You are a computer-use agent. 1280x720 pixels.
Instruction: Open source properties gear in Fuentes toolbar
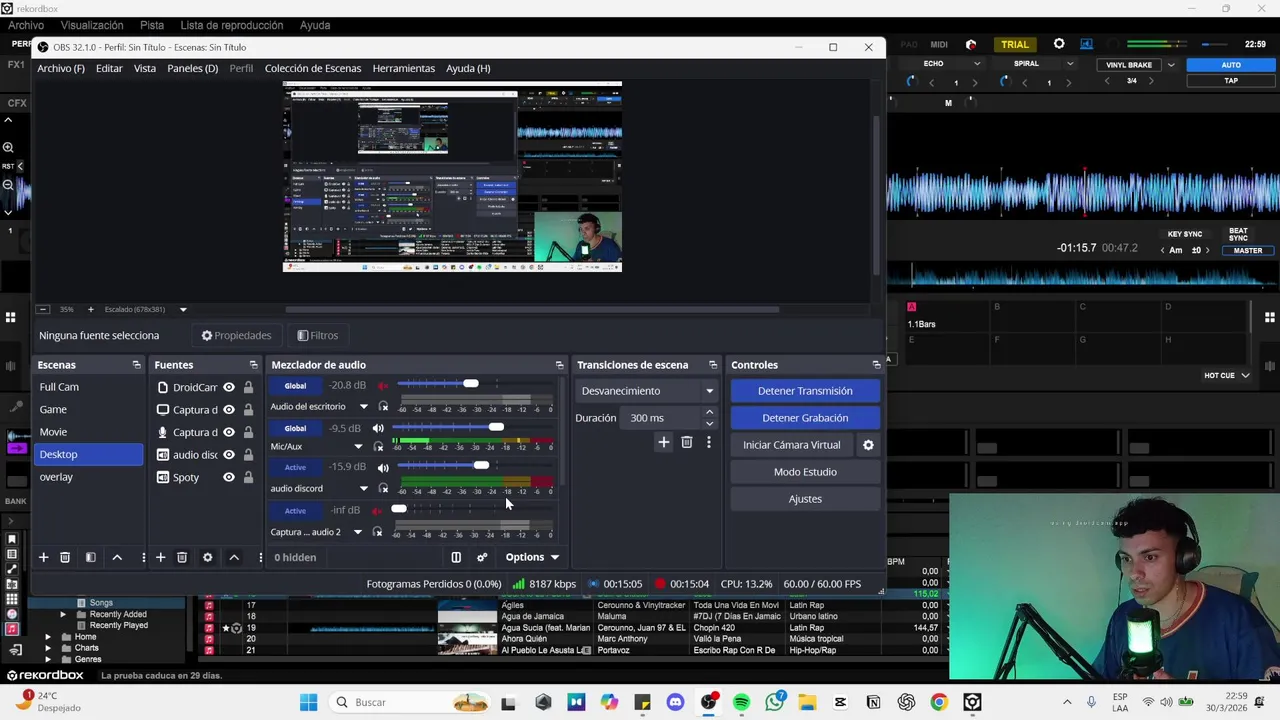click(x=207, y=557)
